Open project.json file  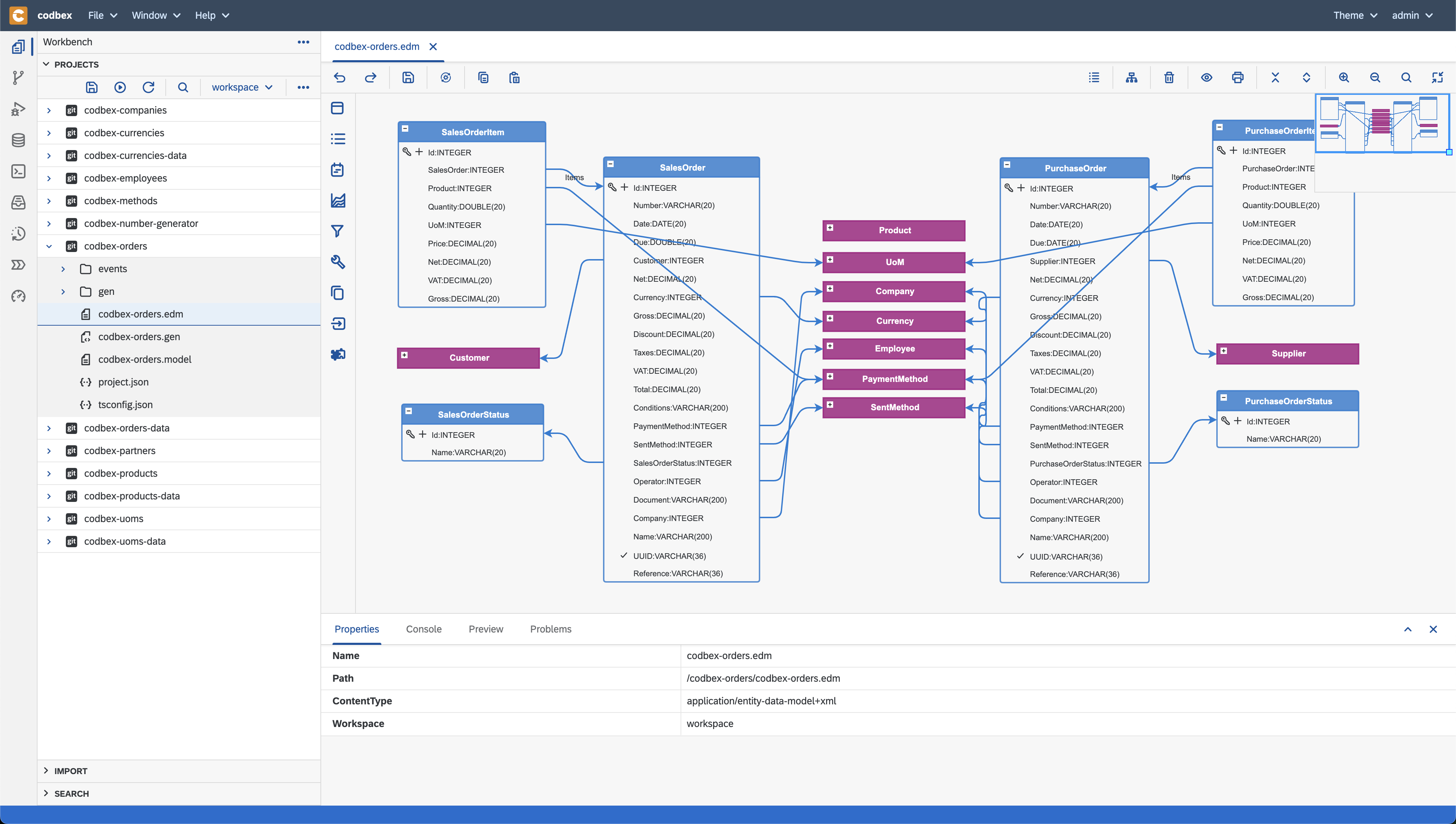coord(124,382)
